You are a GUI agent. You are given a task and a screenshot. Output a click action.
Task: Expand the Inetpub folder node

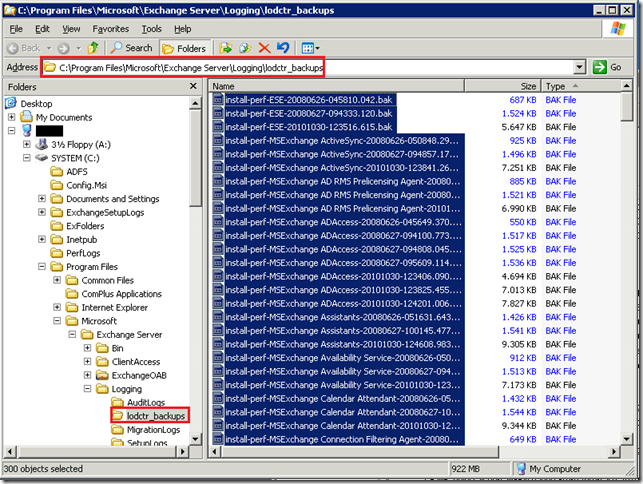coord(42,239)
